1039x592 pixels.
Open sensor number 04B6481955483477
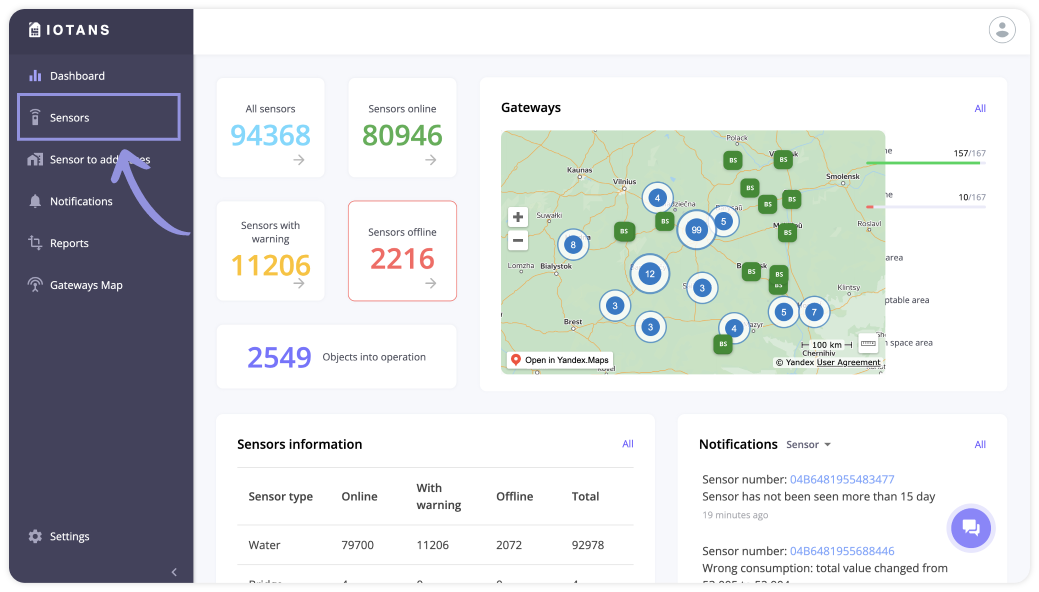point(842,479)
